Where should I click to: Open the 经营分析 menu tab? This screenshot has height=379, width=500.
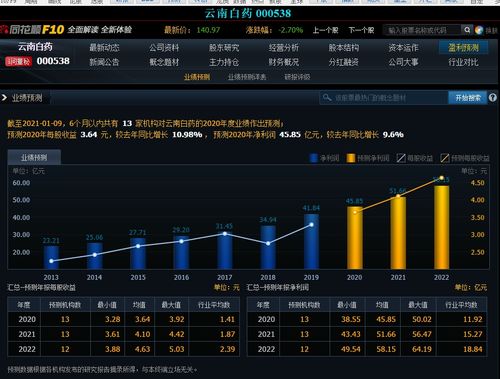tap(284, 48)
